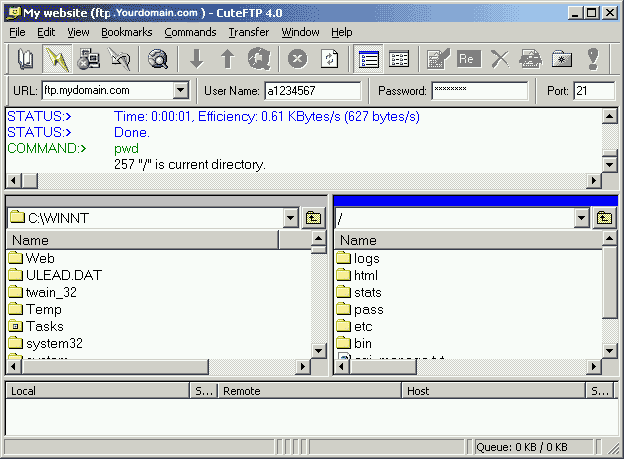Click the Port input field

(594, 91)
